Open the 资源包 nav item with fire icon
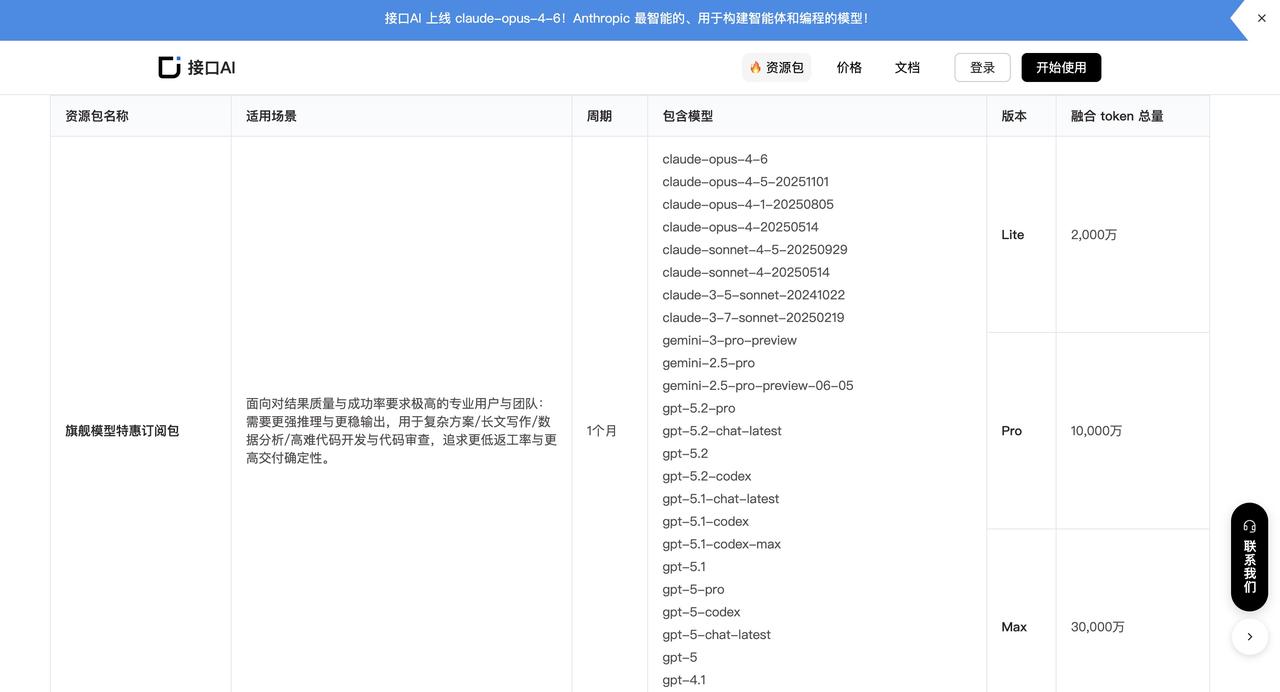 pyautogui.click(x=776, y=67)
